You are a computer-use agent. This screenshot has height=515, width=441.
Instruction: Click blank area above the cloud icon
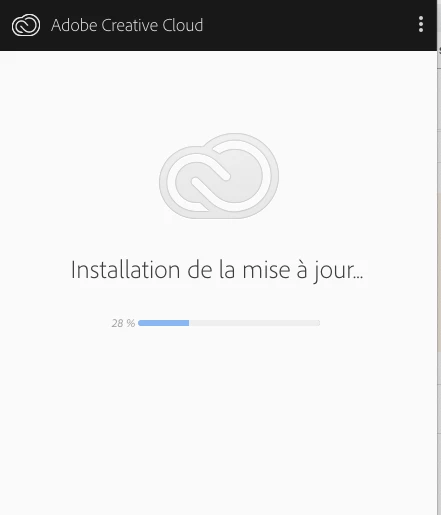pos(218,92)
